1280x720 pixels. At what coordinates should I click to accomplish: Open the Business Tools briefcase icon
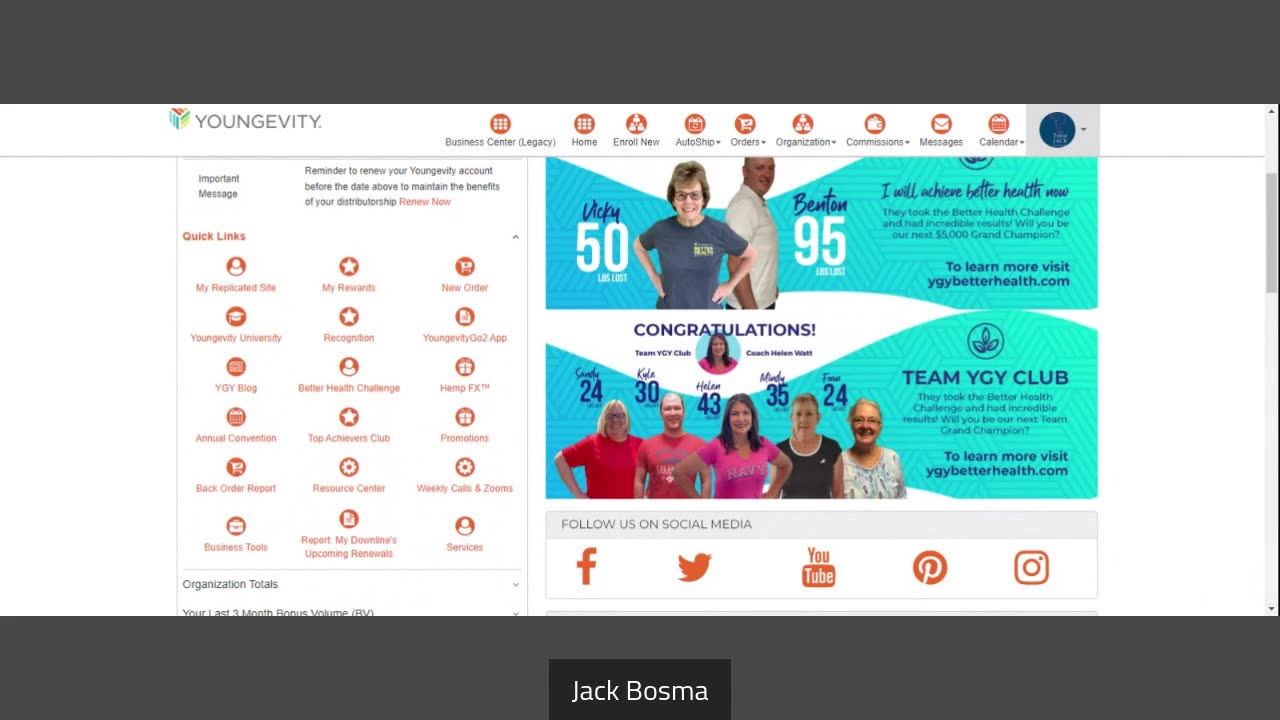pos(236,526)
